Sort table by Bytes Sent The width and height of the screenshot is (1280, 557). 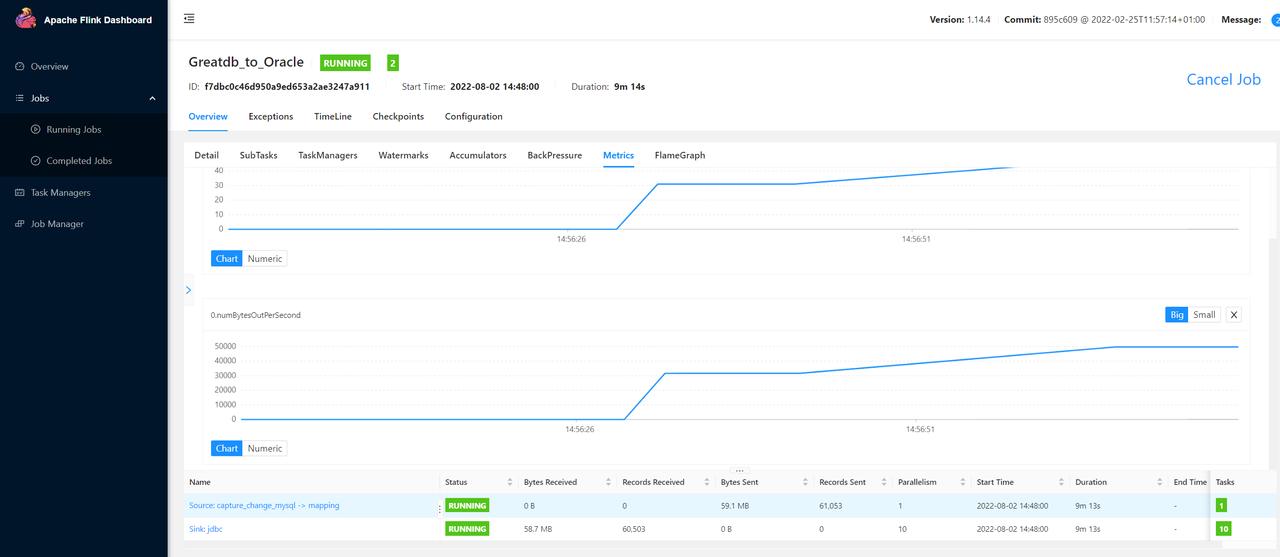(805, 482)
